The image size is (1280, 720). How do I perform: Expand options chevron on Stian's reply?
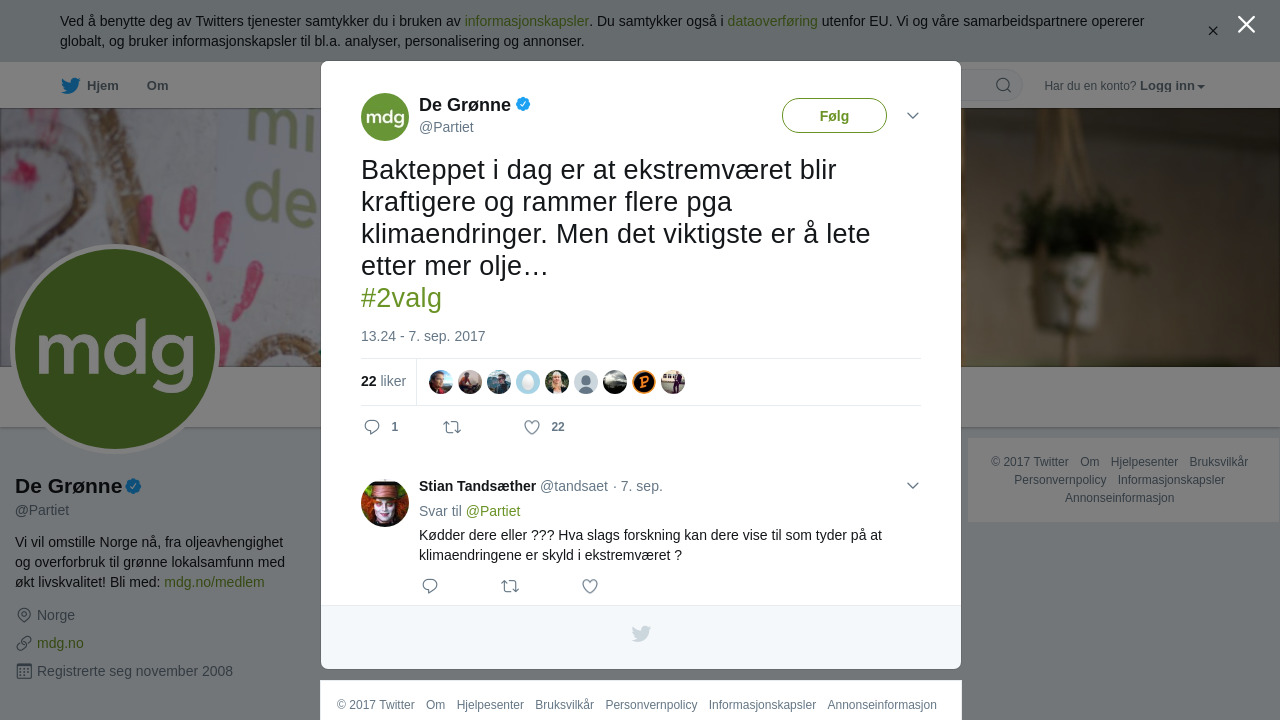[913, 485]
